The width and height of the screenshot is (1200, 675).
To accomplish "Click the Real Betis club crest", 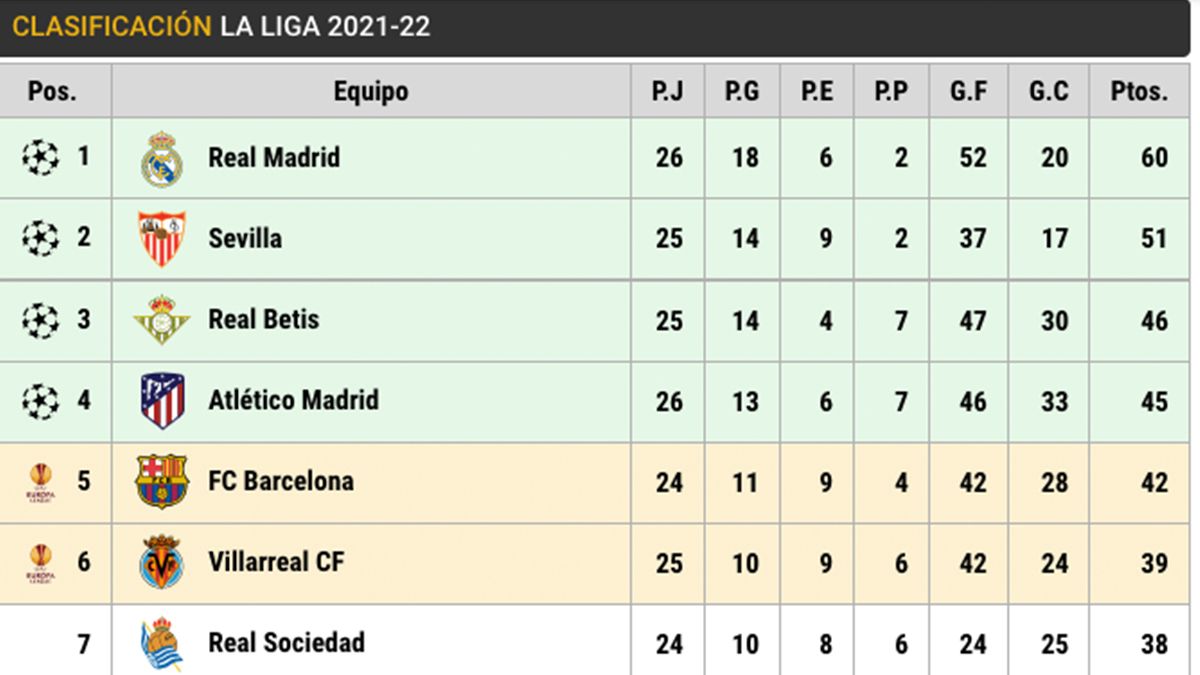I will [162, 320].
